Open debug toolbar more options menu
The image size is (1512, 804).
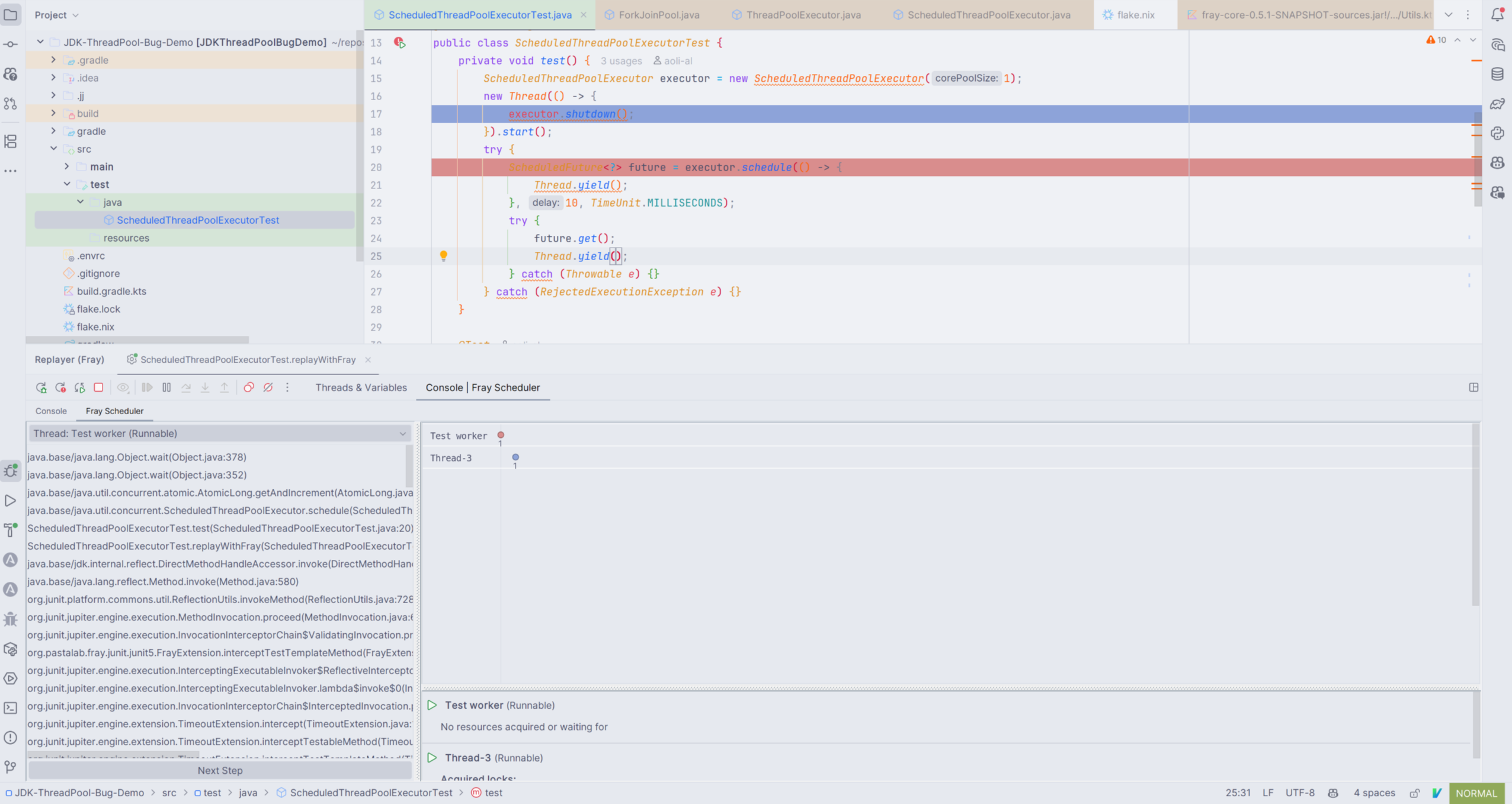point(287,387)
